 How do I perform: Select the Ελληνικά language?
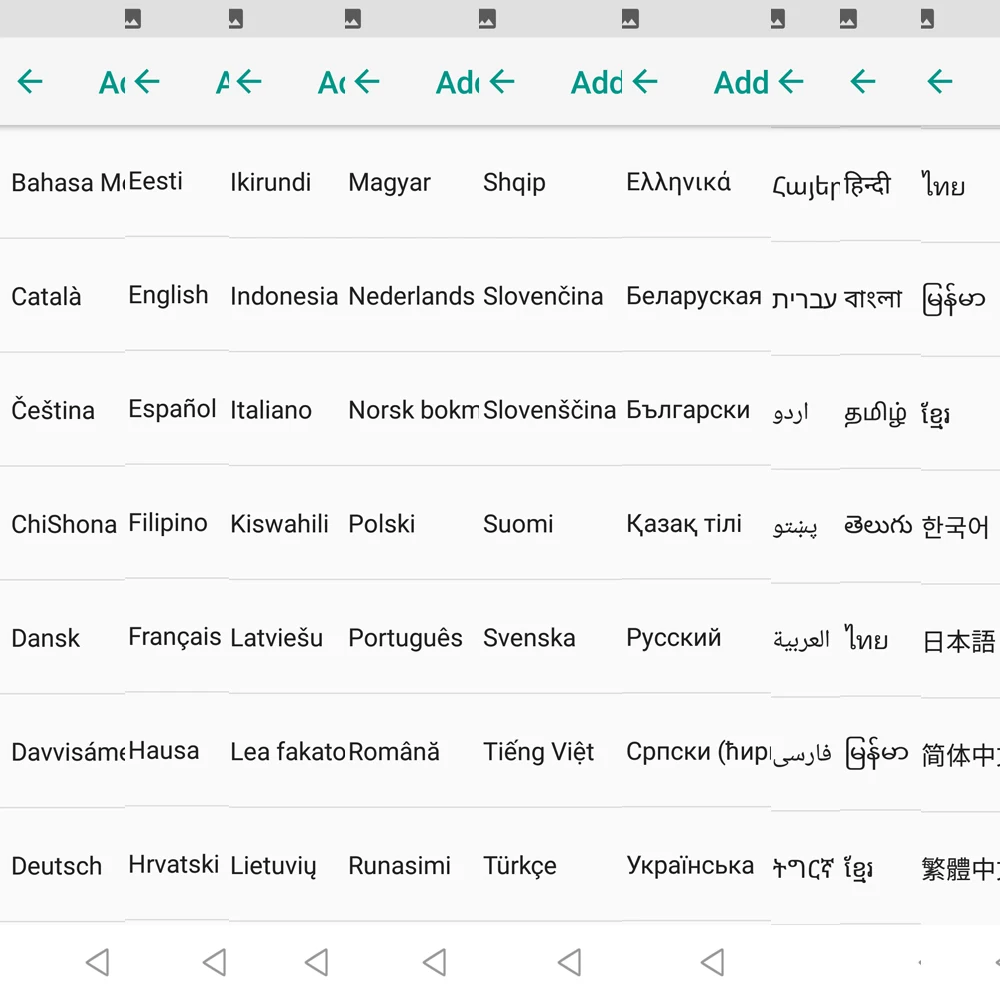point(679,182)
